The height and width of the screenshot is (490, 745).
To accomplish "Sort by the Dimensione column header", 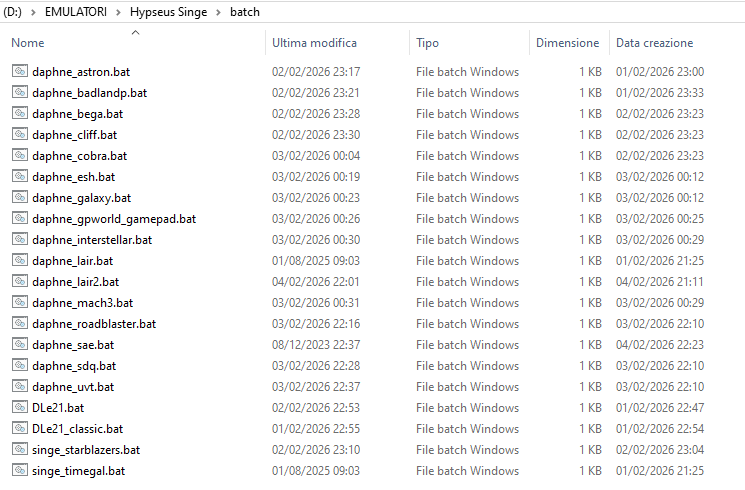I will [x=567, y=43].
